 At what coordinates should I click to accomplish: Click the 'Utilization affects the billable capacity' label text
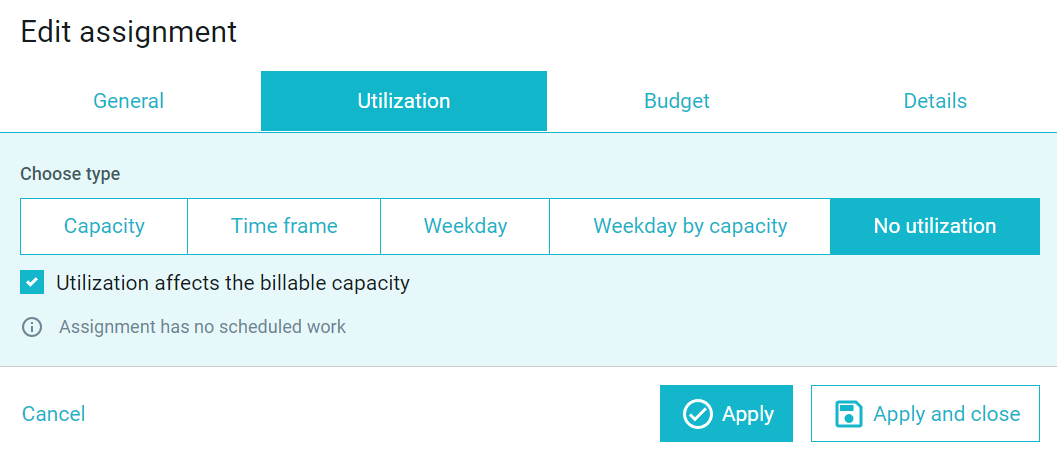click(x=233, y=283)
